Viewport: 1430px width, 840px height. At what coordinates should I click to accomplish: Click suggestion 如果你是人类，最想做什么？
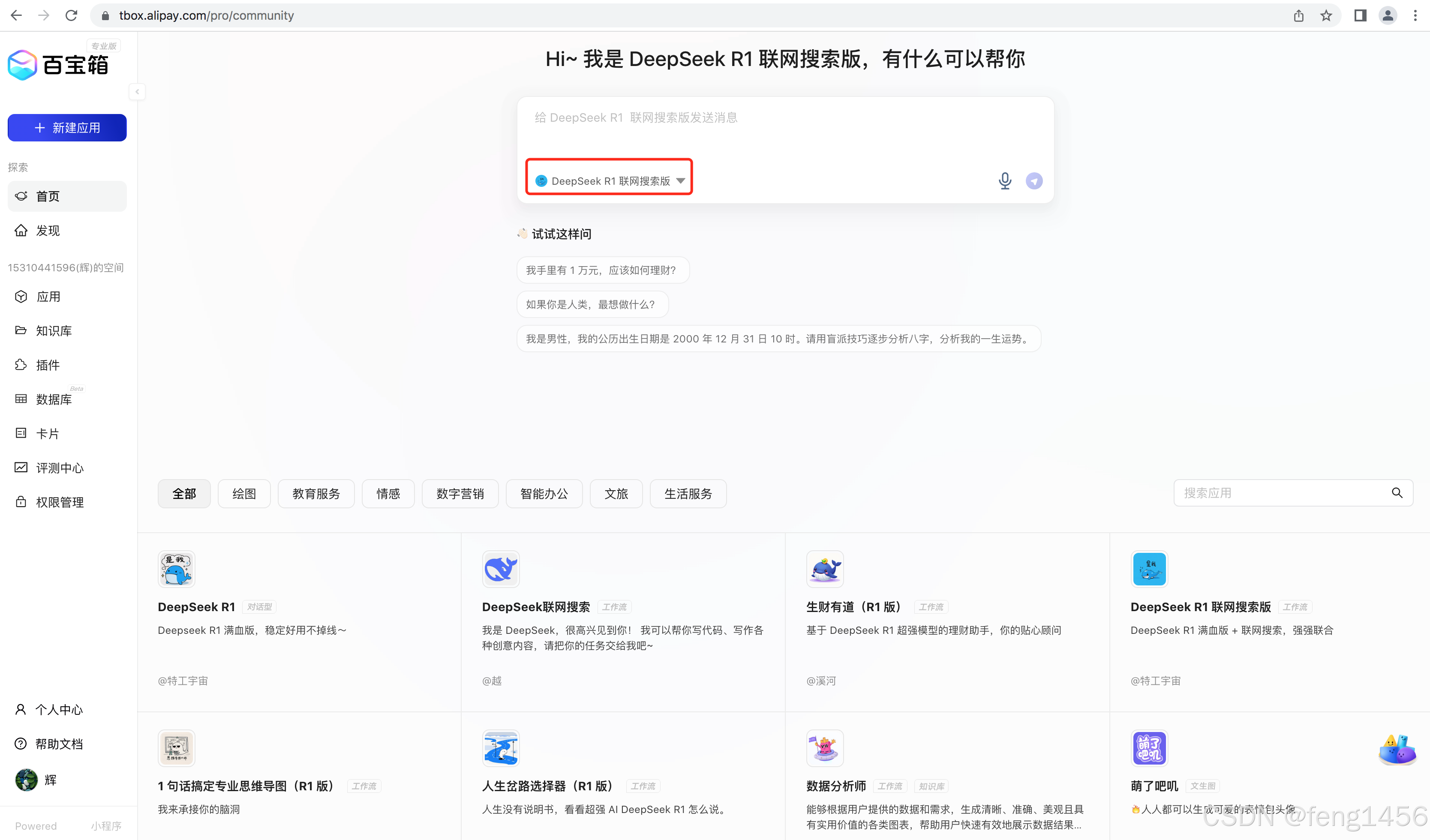tap(592, 305)
